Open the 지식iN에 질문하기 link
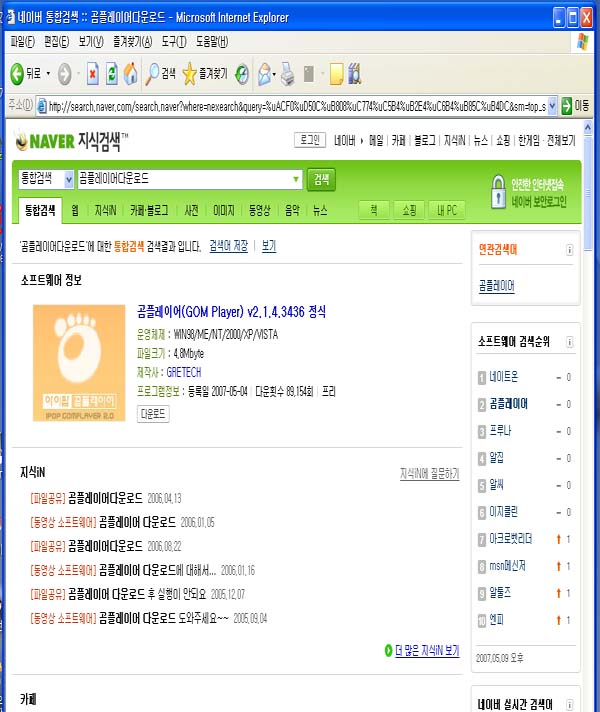 point(429,474)
